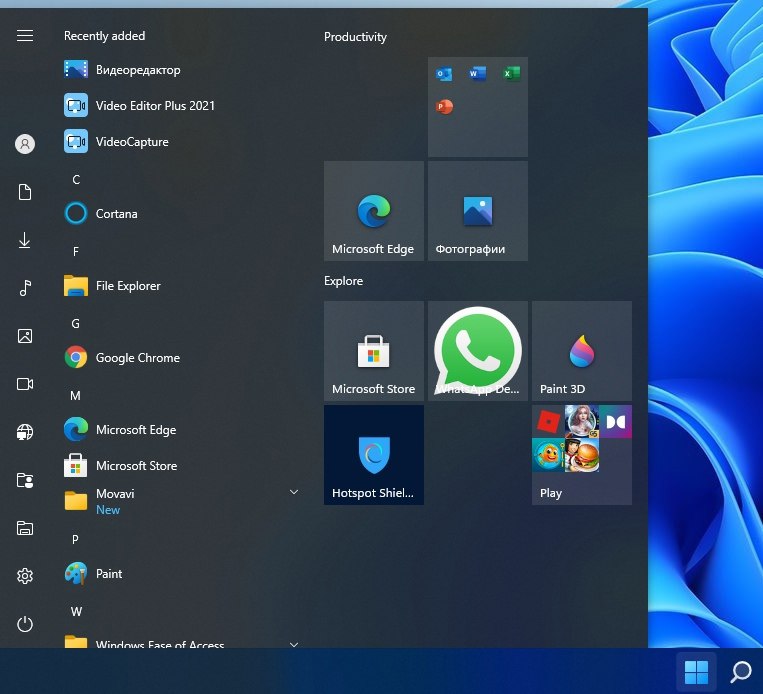Open File Explorer icon in sidebar
The width and height of the screenshot is (763, 694).
(x=25, y=528)
